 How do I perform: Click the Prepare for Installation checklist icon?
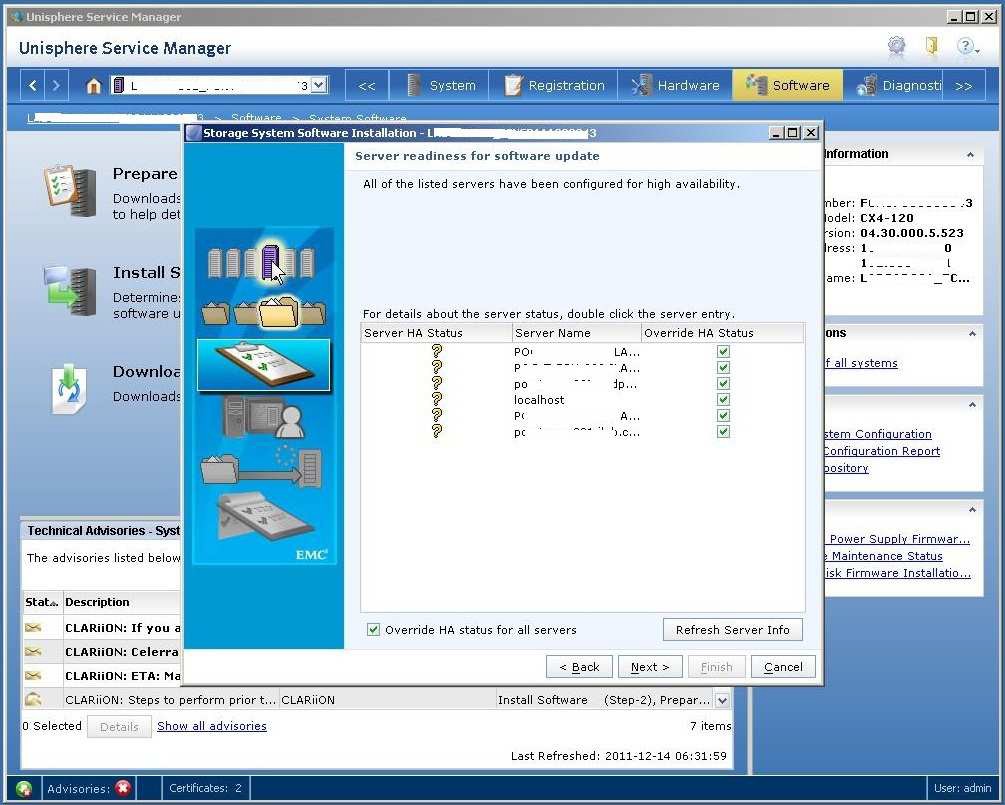coord(70,191)
